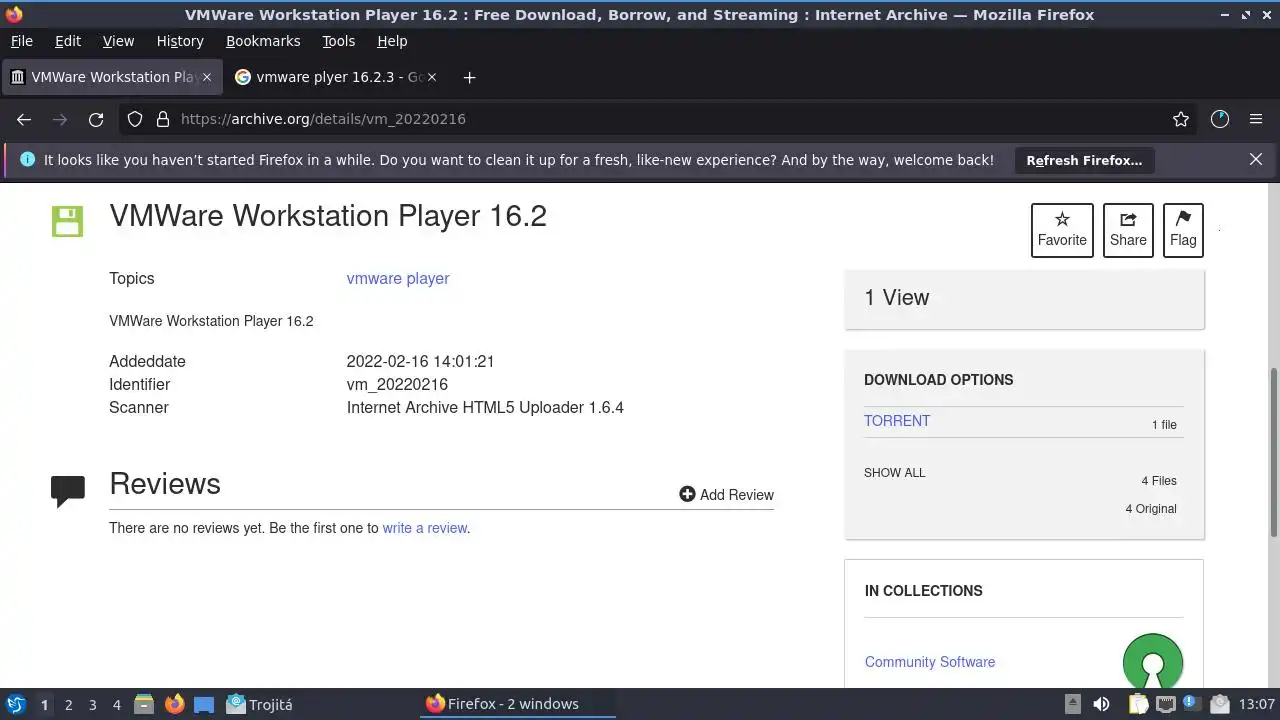Image resolution: width=1280 pixels, height=720 pixels.
Task: Click the taskbar clock showing 13:07
Action: [x=1257, y=704]
